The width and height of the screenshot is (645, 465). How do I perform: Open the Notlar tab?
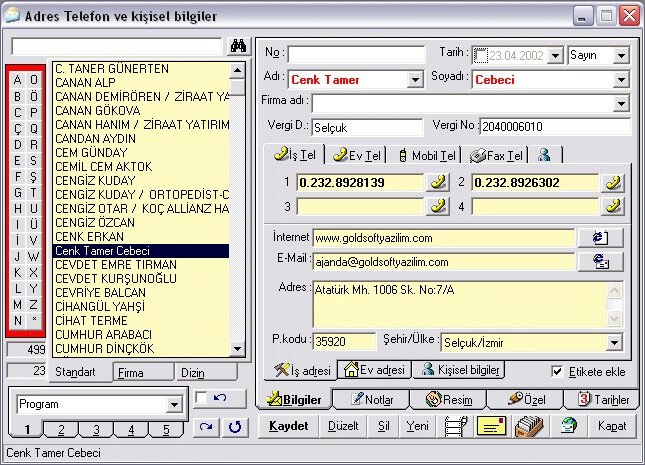[x=366, y=399]
